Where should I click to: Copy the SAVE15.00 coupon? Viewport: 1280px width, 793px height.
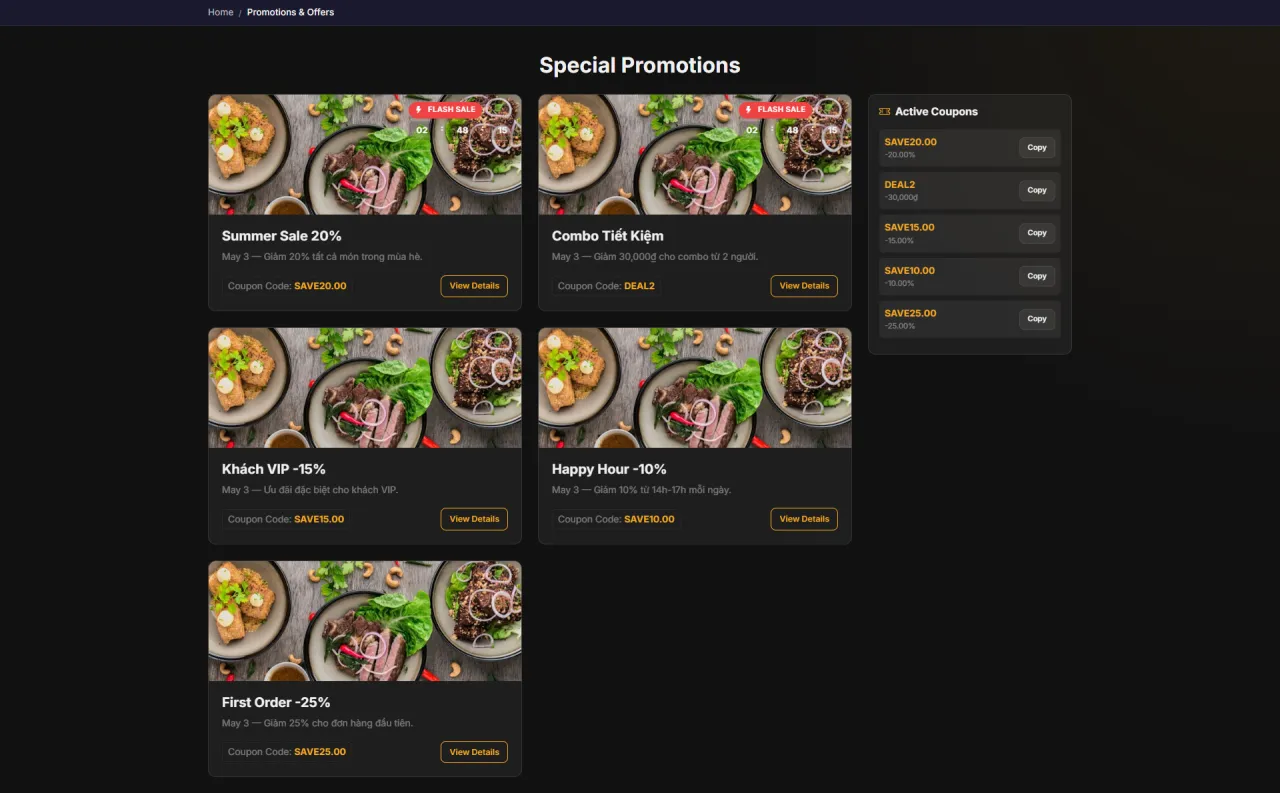(x=1037, y=233)
